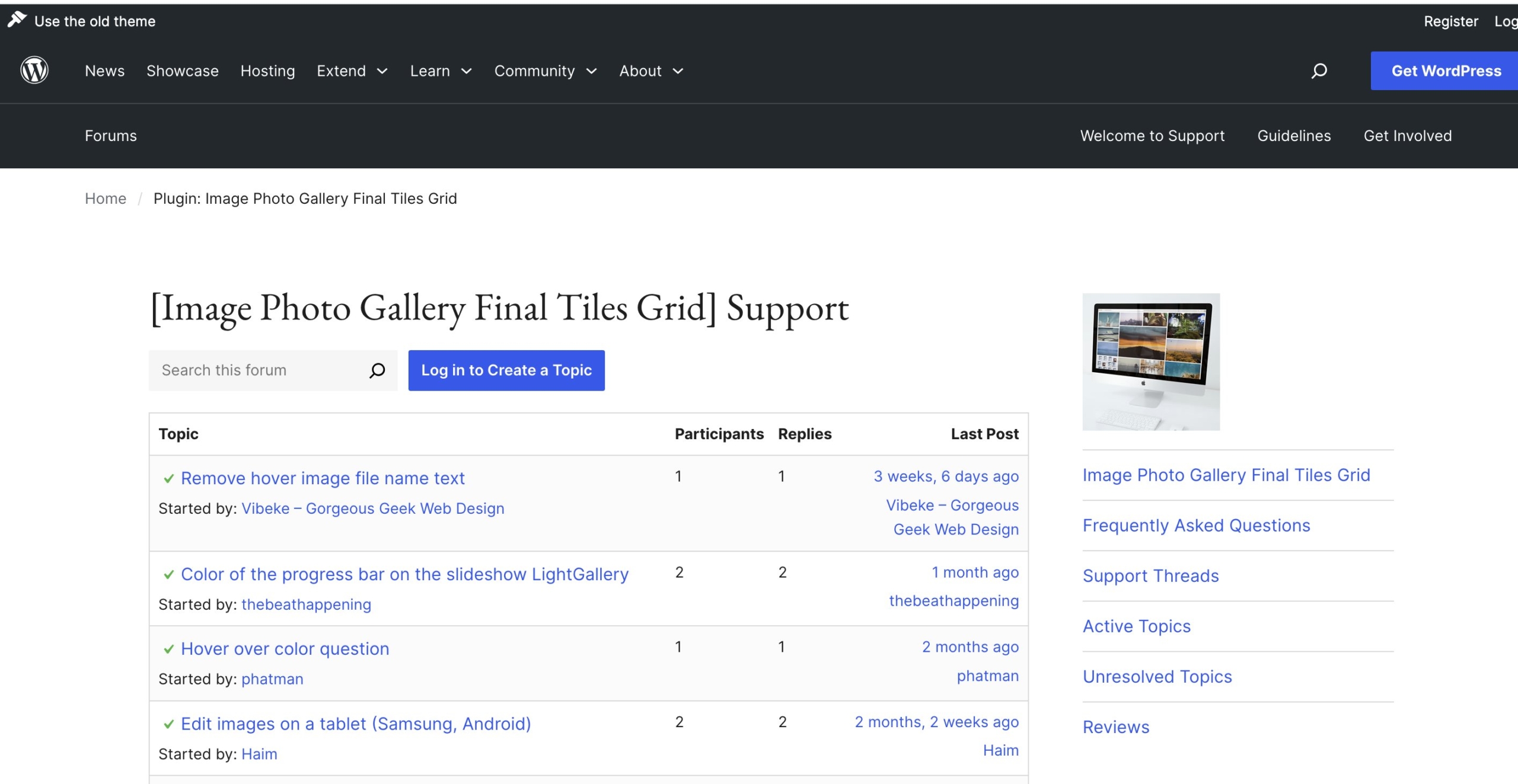Image resolution: width=1518 pixels, height=784 pixels.
Task: Click 1 month ago last post link
Action: click(x=975, y=572)
